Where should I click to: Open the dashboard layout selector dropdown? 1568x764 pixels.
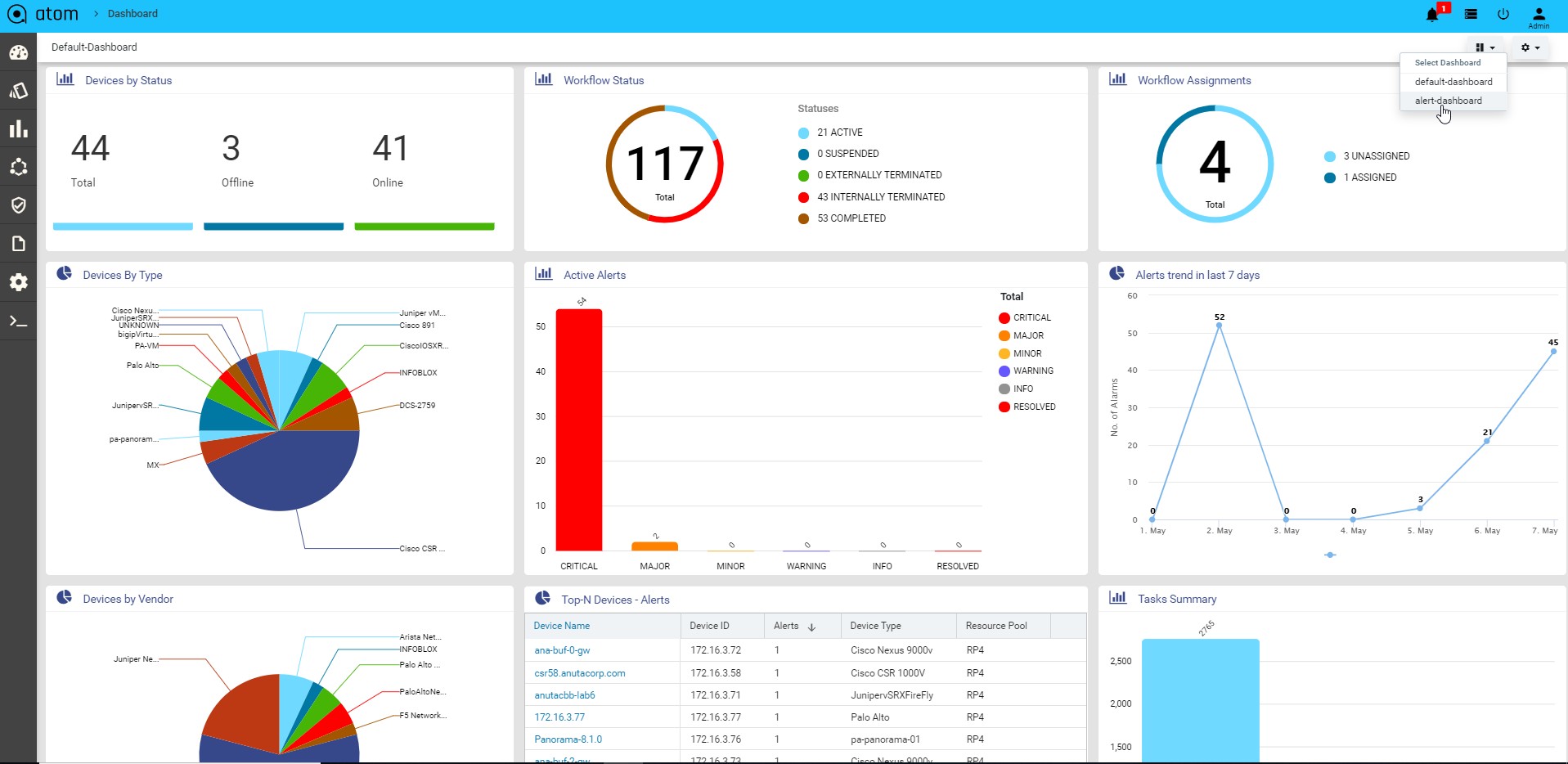(x=1485, y=47)
